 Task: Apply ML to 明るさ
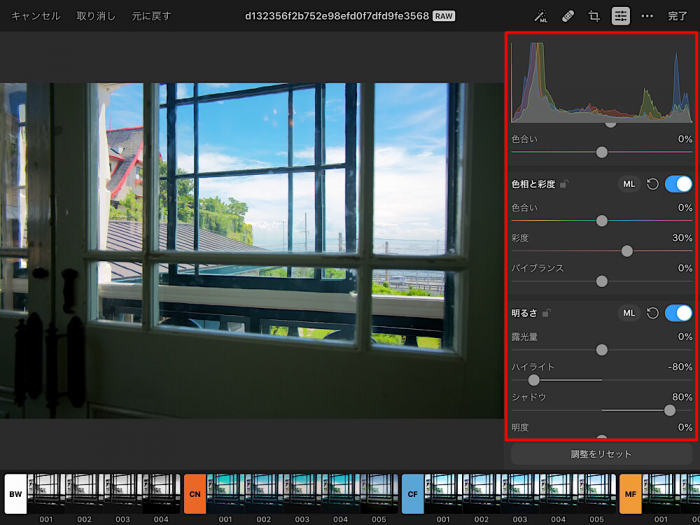click(629, 313)
